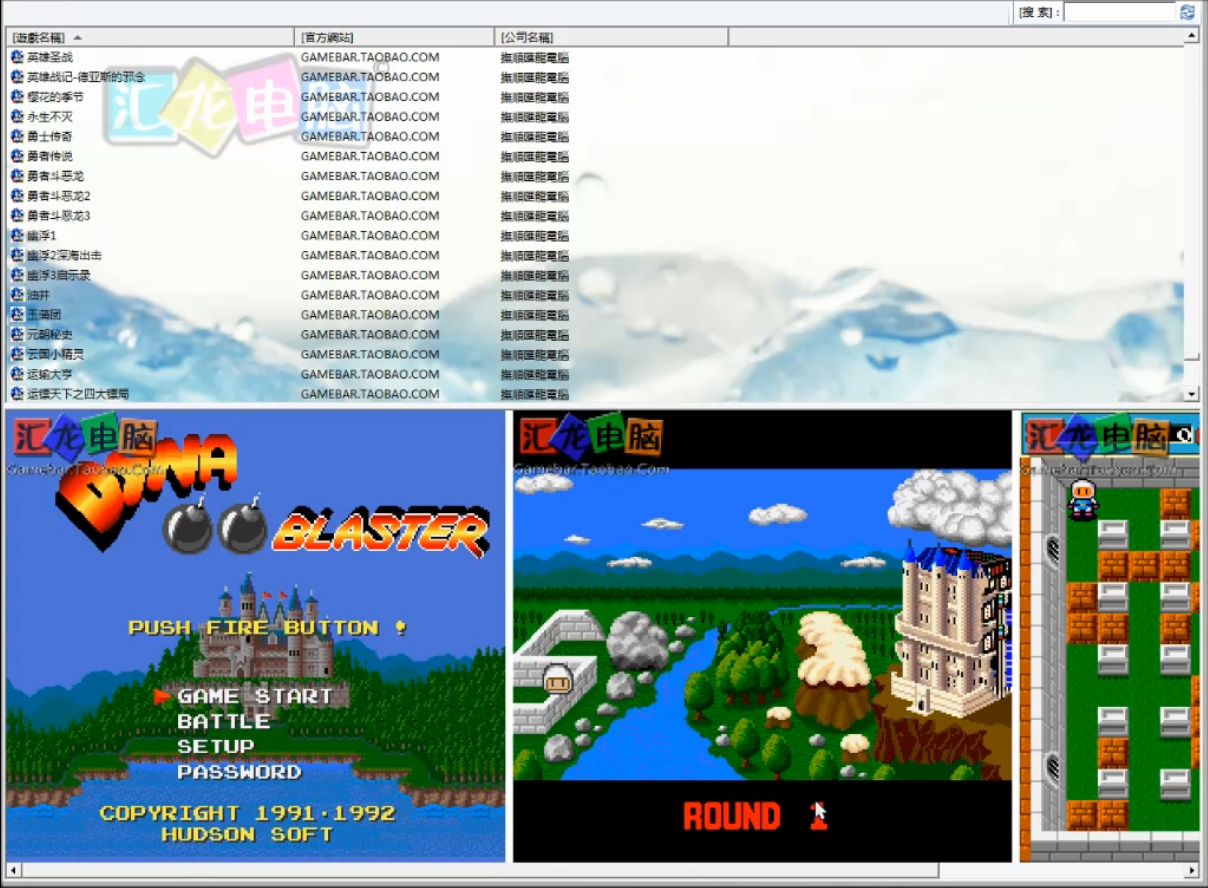This screenshot has width=1208, height=888.
Task: Click the 搜索 search input field
Action: click(x=1119, y=12)
